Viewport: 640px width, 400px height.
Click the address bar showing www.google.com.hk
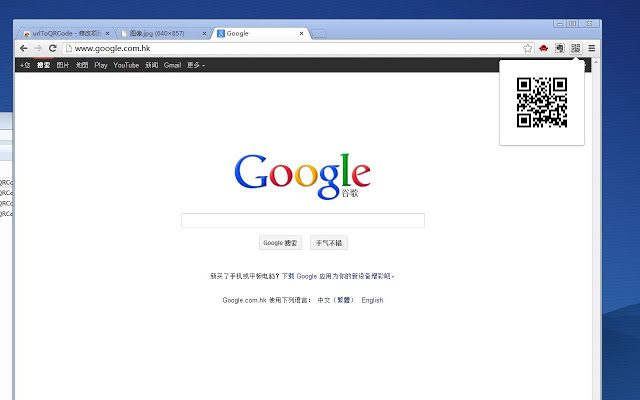point(298,49)
